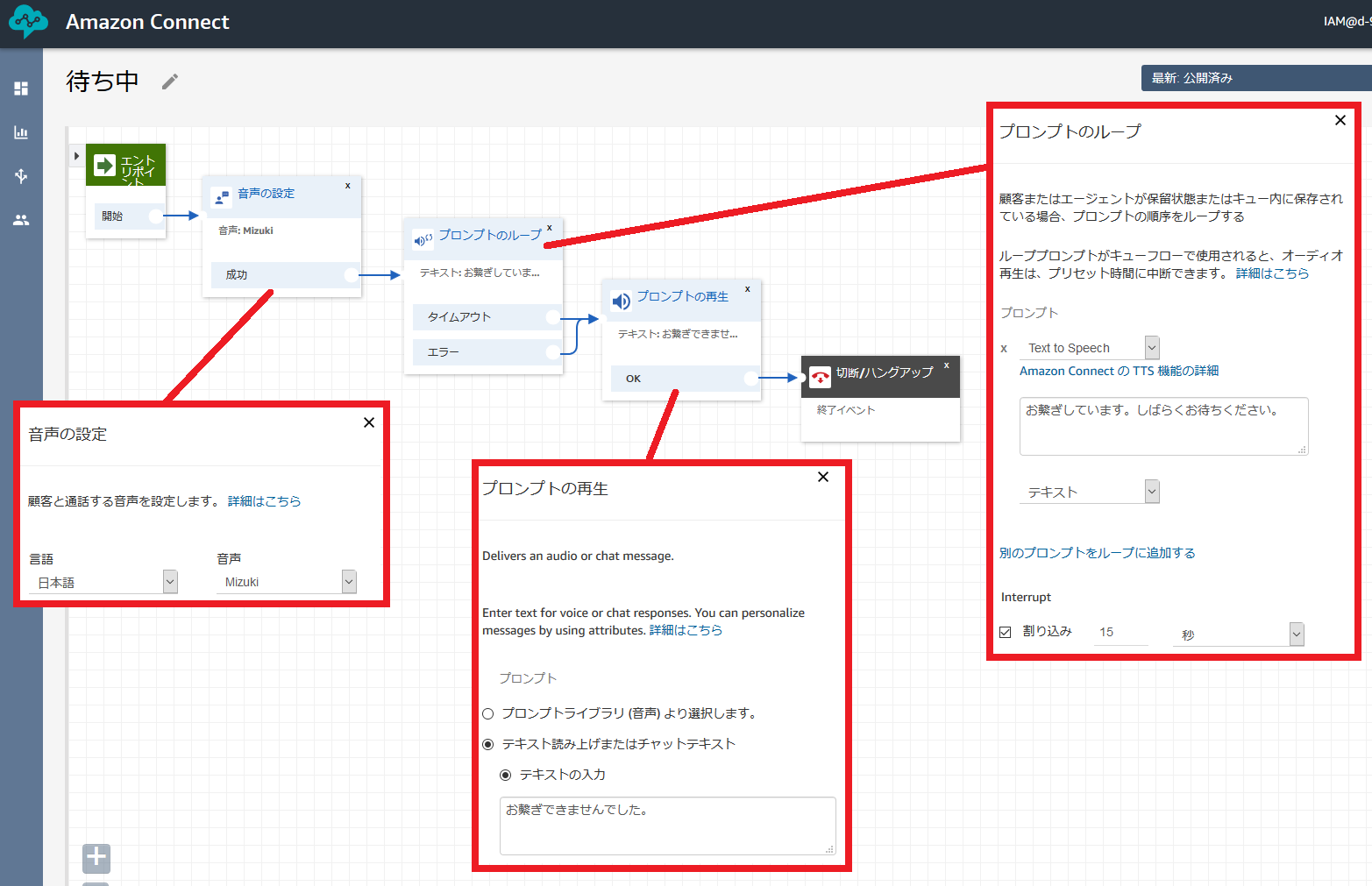Click the 成功 output connector
1372x886 pixels.
[x=352, y=275]
